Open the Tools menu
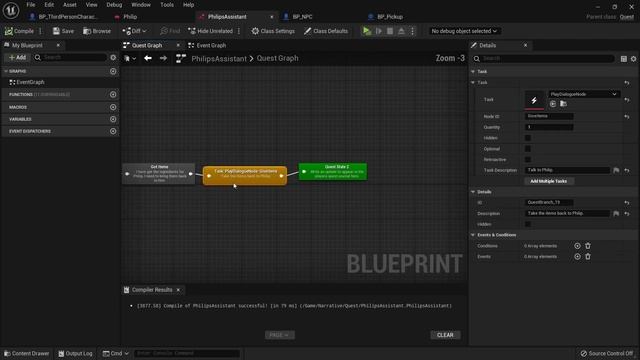This screenshot has width=640, height=360. click(167, 5)
